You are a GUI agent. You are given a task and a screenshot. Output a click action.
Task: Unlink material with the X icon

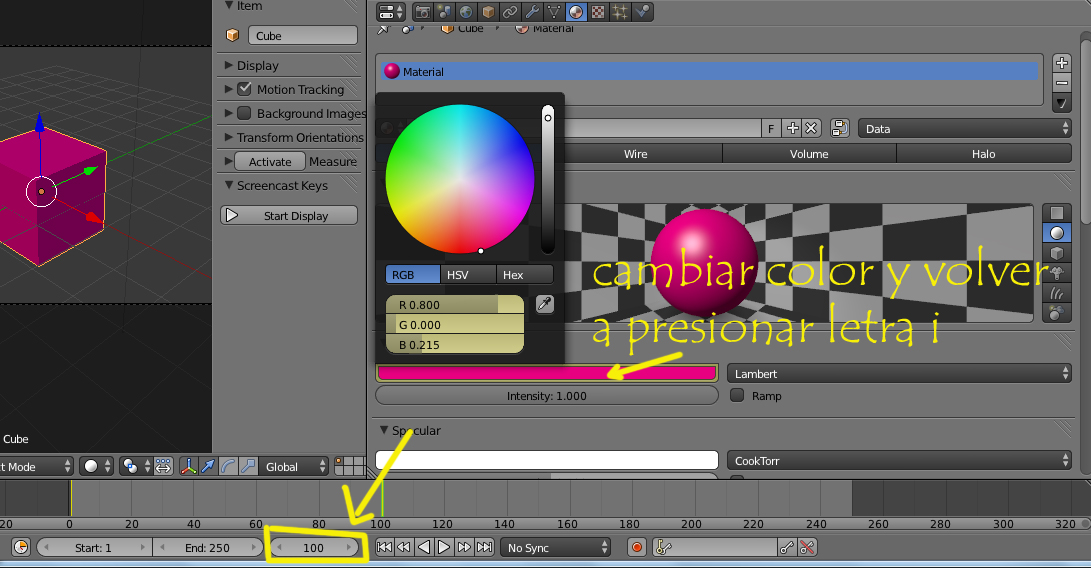pos(811,128)
